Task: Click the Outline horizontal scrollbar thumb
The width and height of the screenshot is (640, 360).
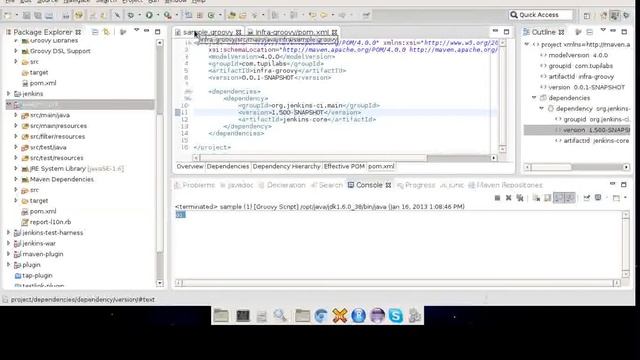Action: 551,167
